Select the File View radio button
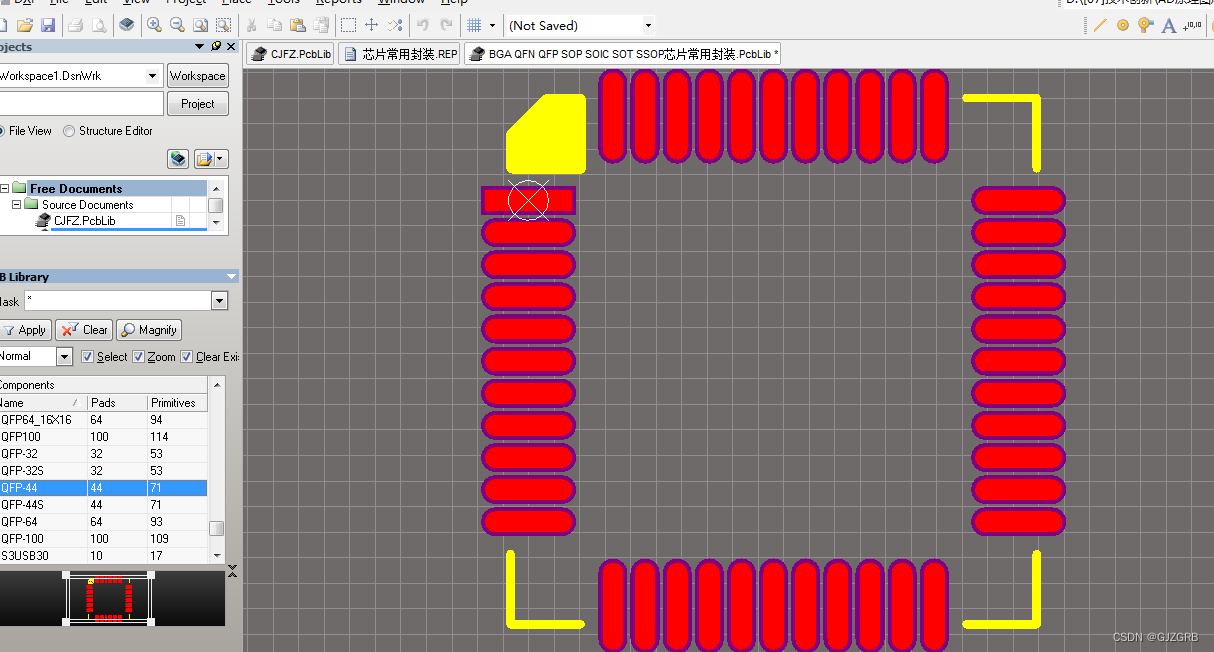 (1, 131)
